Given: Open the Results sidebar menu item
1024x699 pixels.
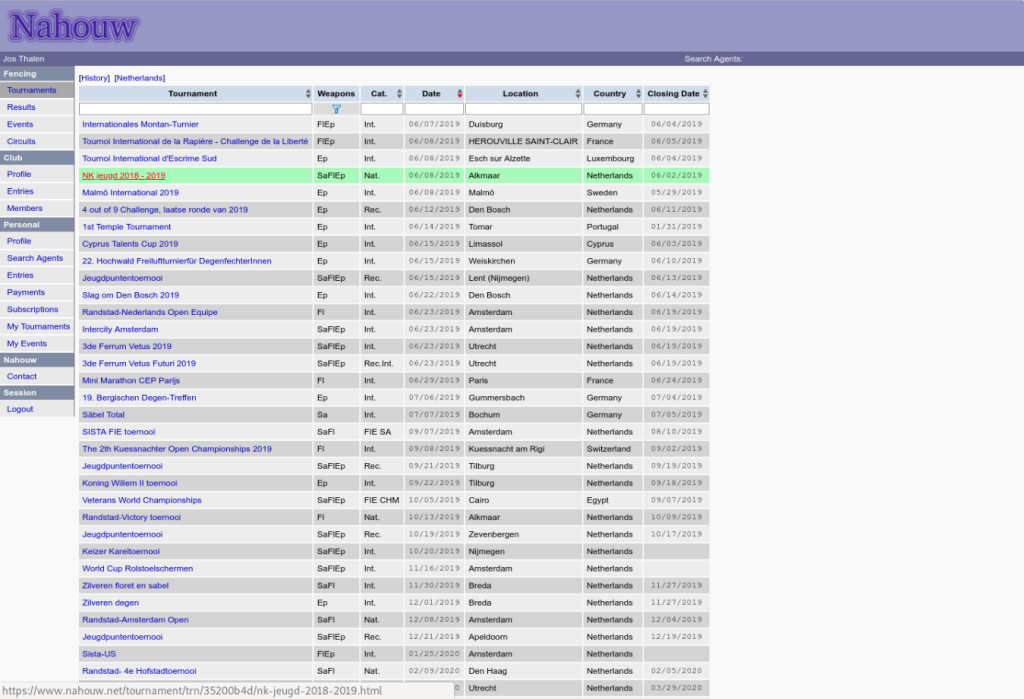Looking at the screenshot, I should [21, 107].
